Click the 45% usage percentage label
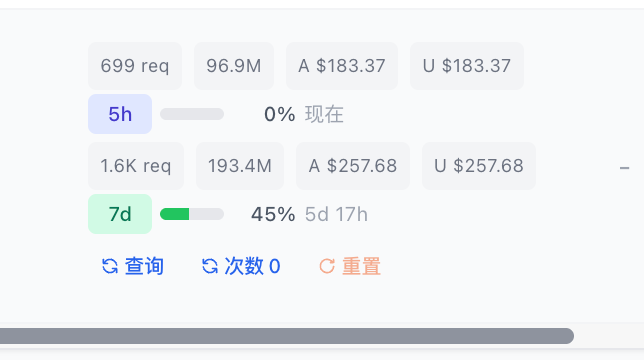The image size is (644, 360). pyautogui.click(x=273, y=214)
